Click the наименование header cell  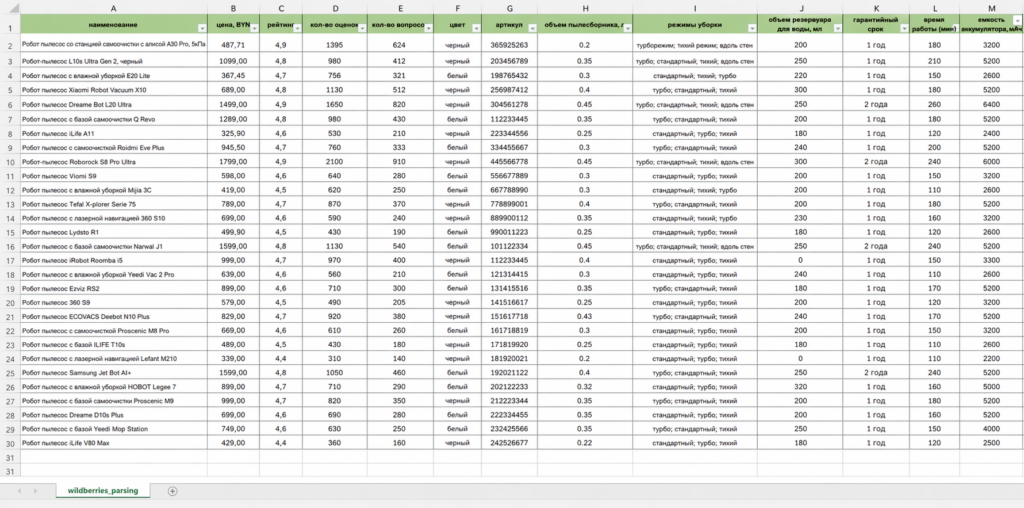(x=114, y=24)
